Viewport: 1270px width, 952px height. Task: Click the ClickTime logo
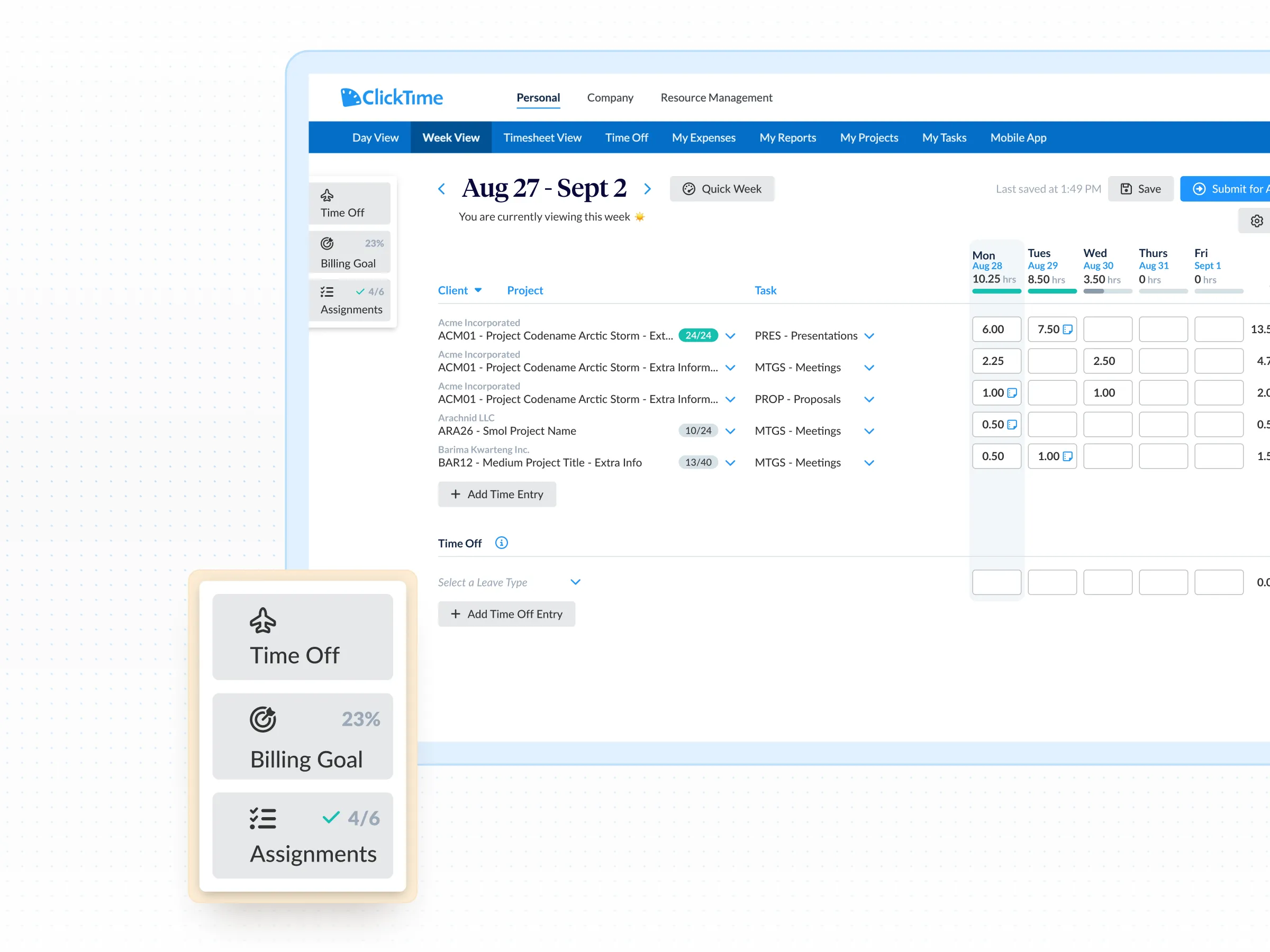coord(392,97)
